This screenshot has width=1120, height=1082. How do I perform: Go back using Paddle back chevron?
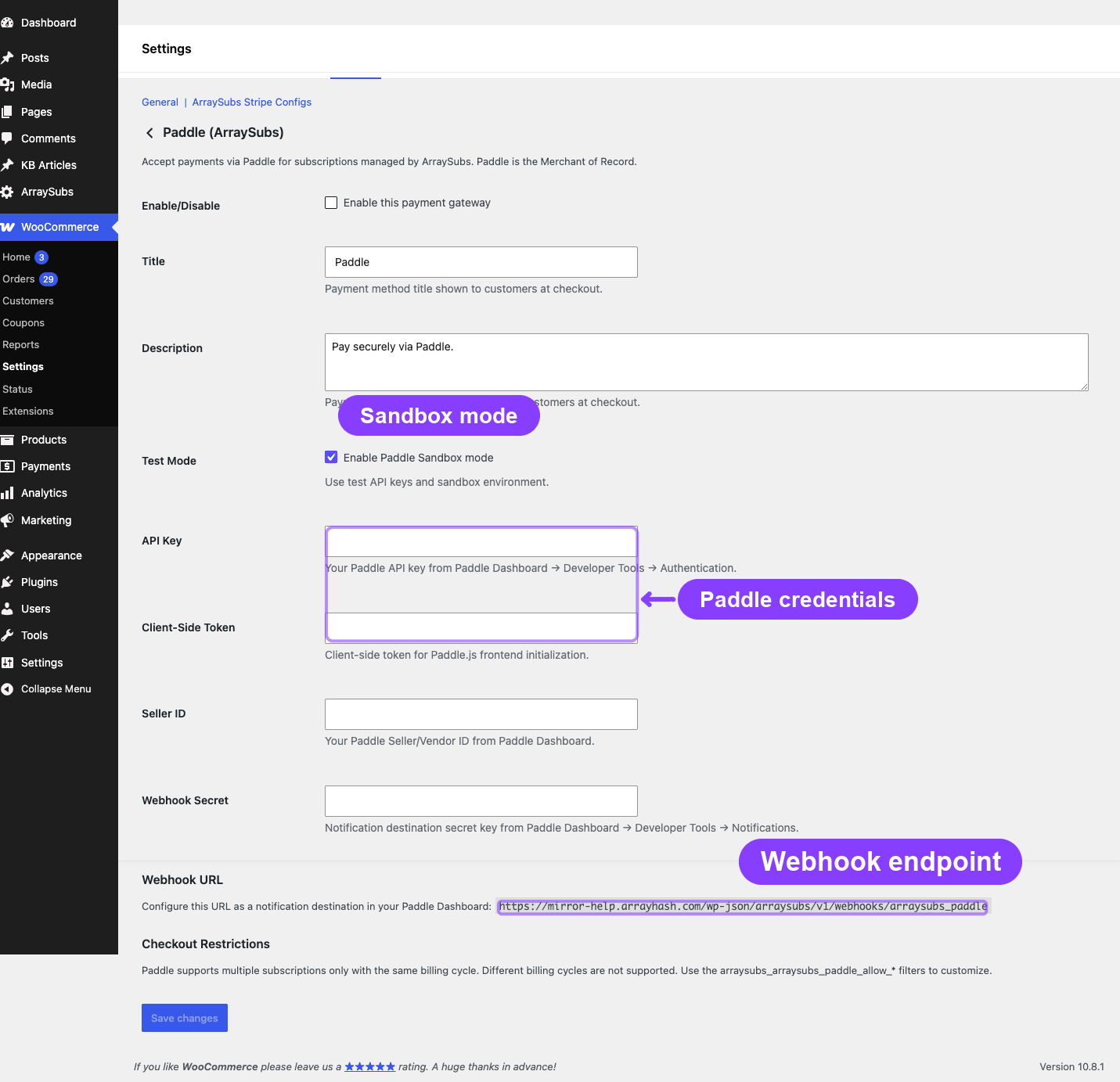pyautogui.click(x=149, y=133)
